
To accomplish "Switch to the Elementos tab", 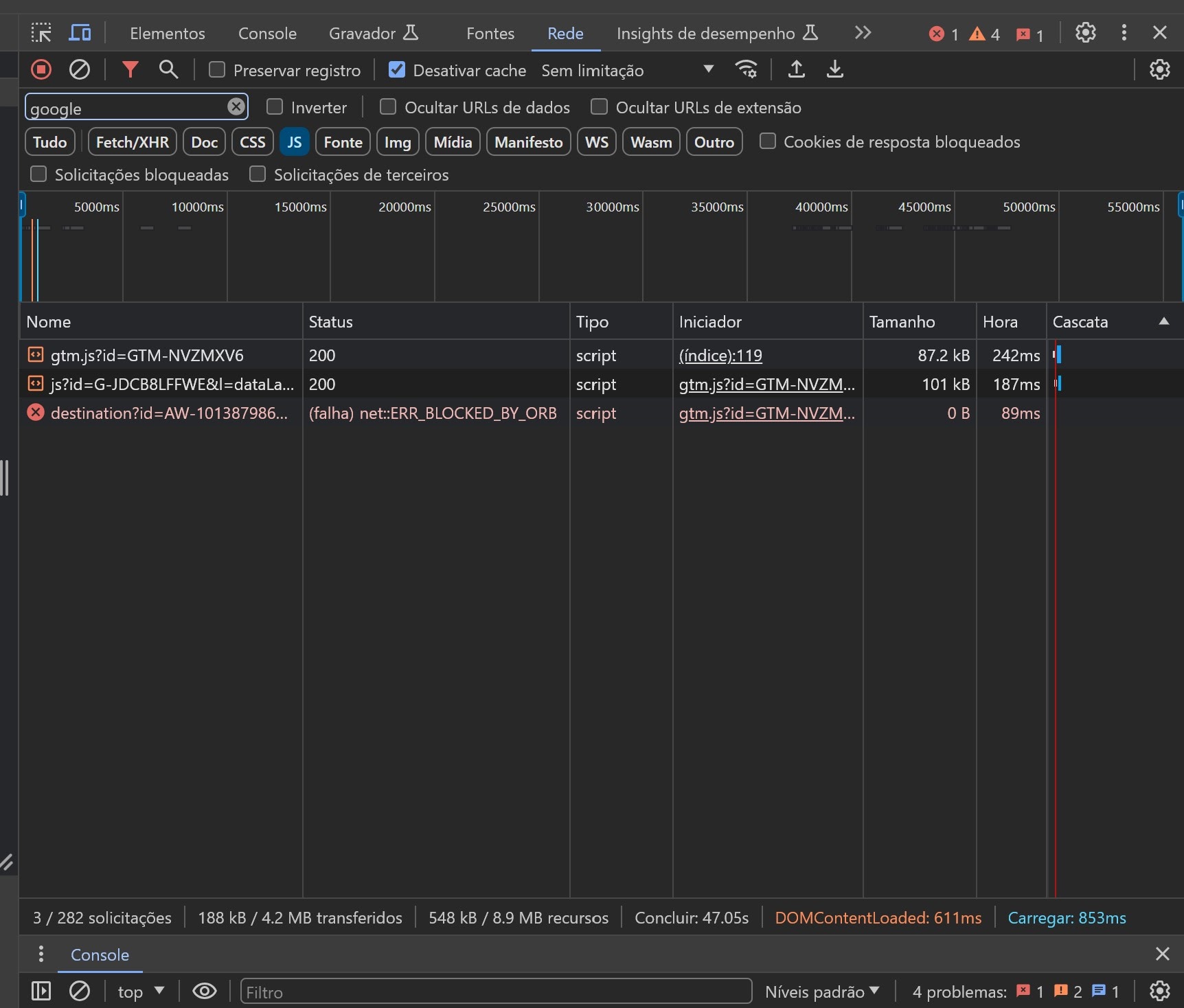I will click(x=167, y=34).
